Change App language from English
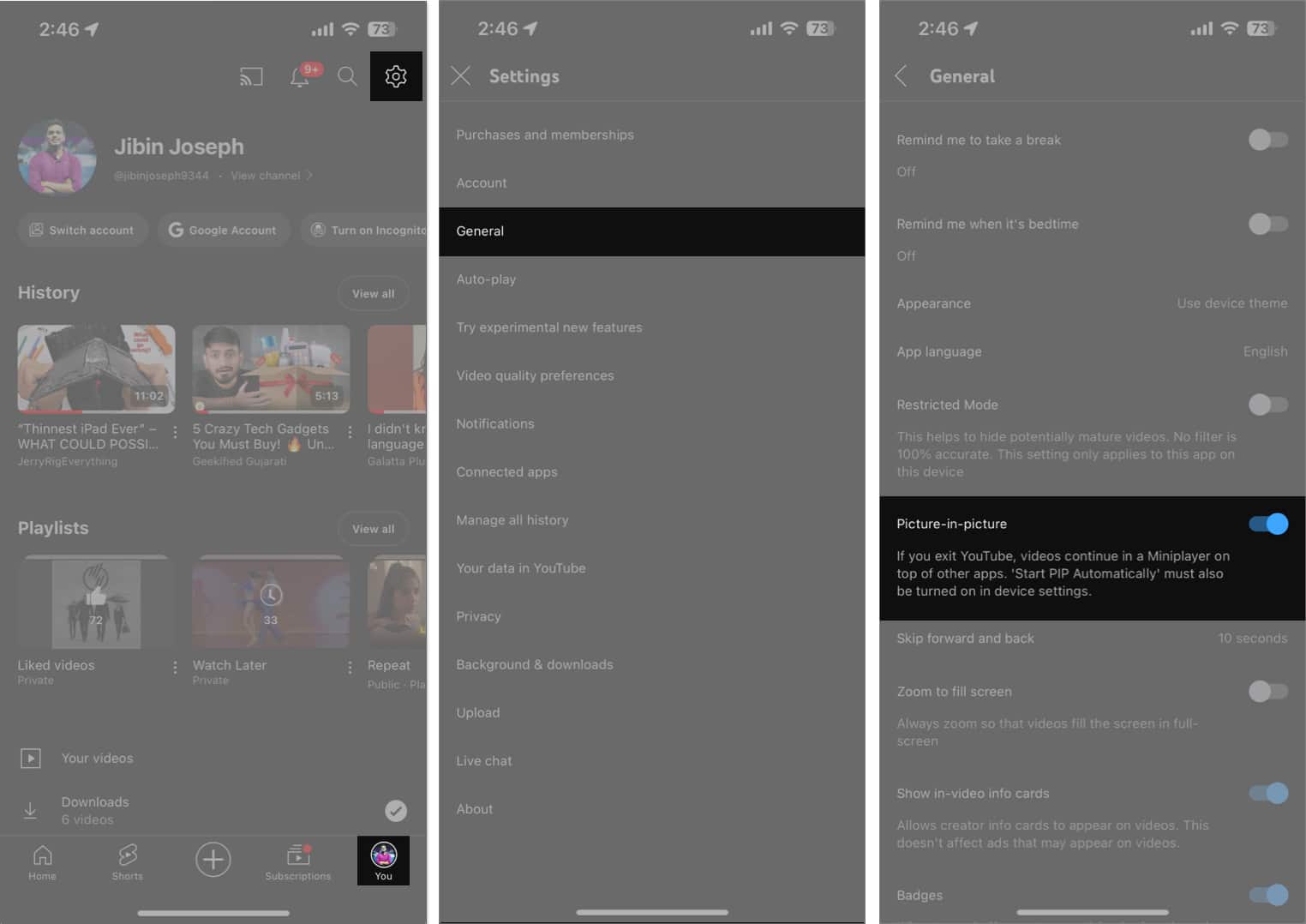This screenshot has width=1306, height=924. pyautogui.click(x=1092, y=351)
